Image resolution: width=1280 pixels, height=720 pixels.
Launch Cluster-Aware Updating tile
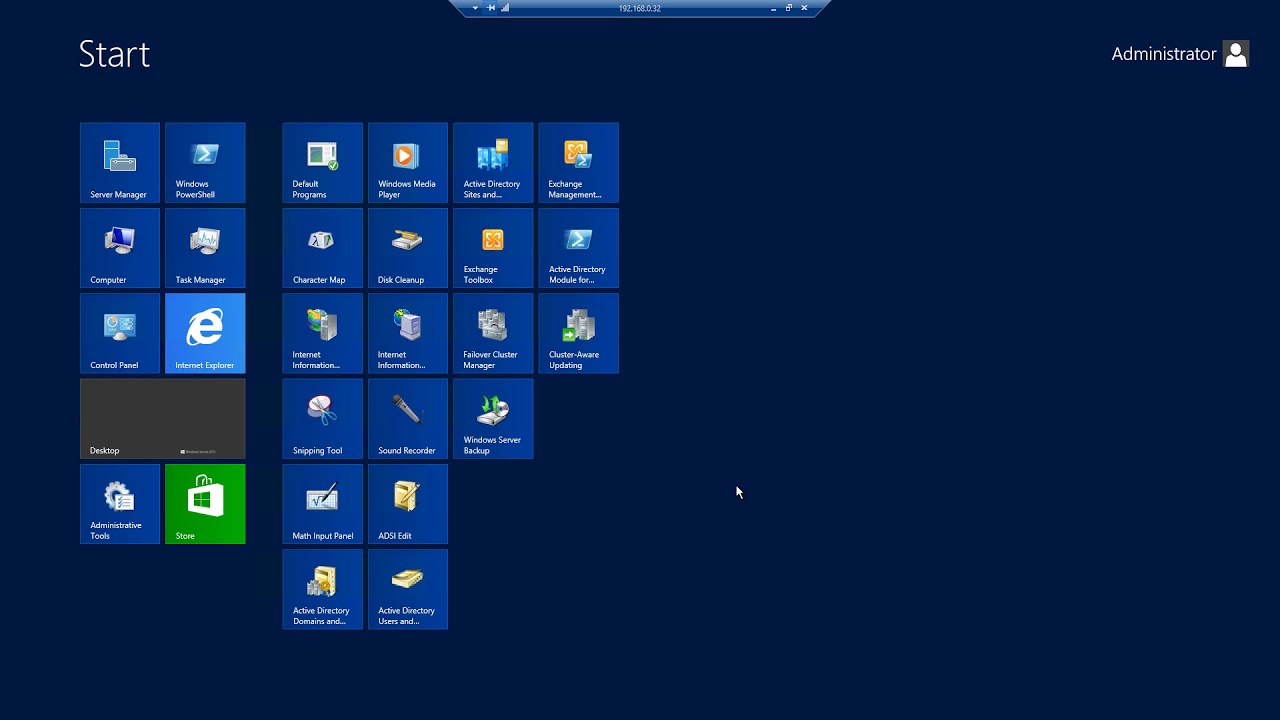click(x=579, y=333)
